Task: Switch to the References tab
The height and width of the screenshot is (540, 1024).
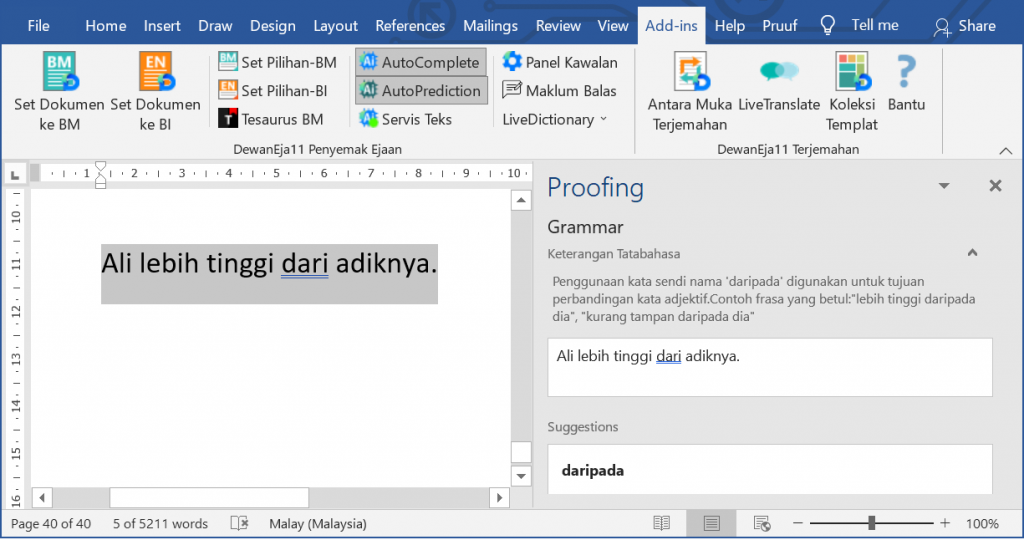Action: [x=410, y=26]
